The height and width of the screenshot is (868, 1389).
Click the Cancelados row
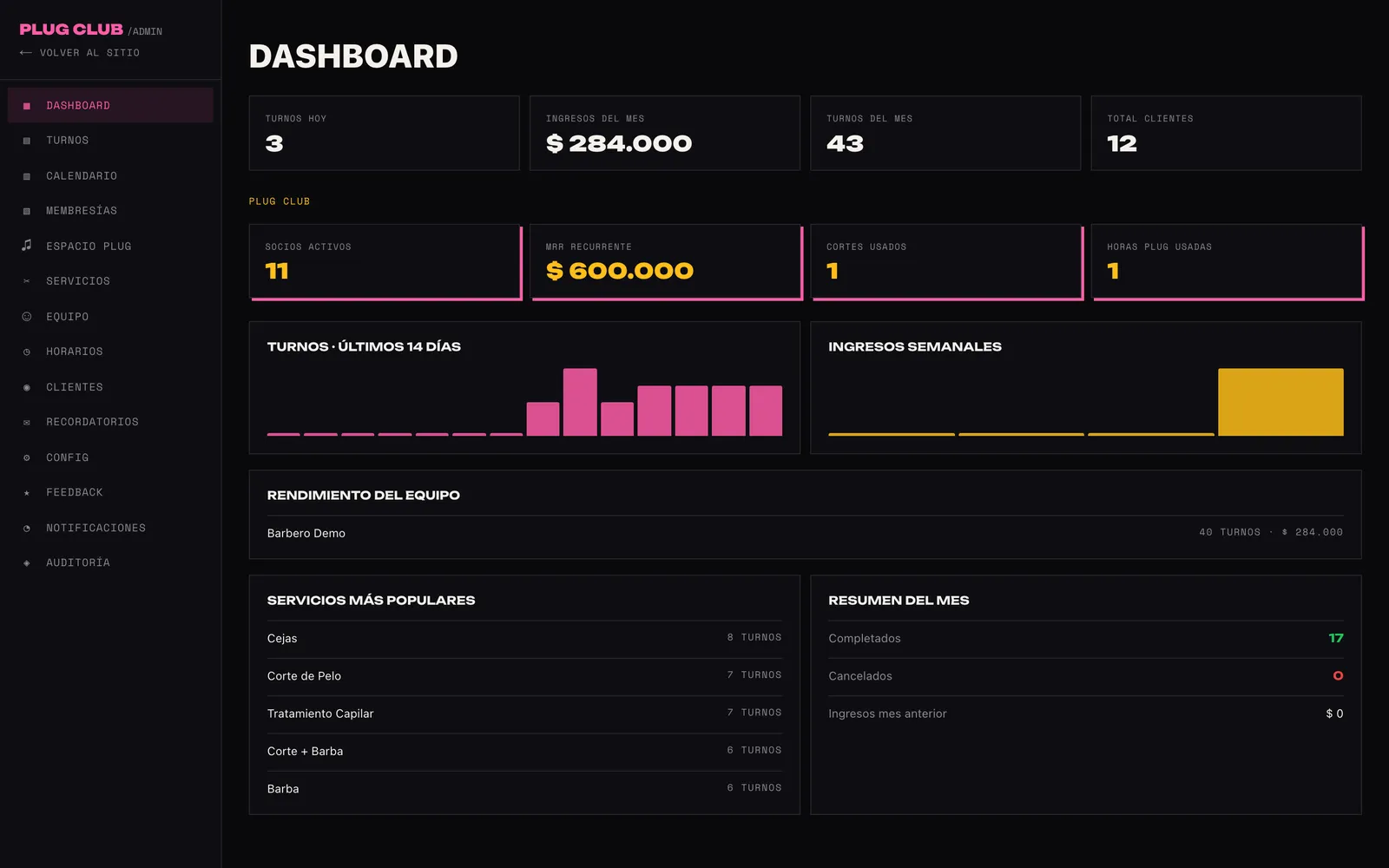coord(1086,675)
